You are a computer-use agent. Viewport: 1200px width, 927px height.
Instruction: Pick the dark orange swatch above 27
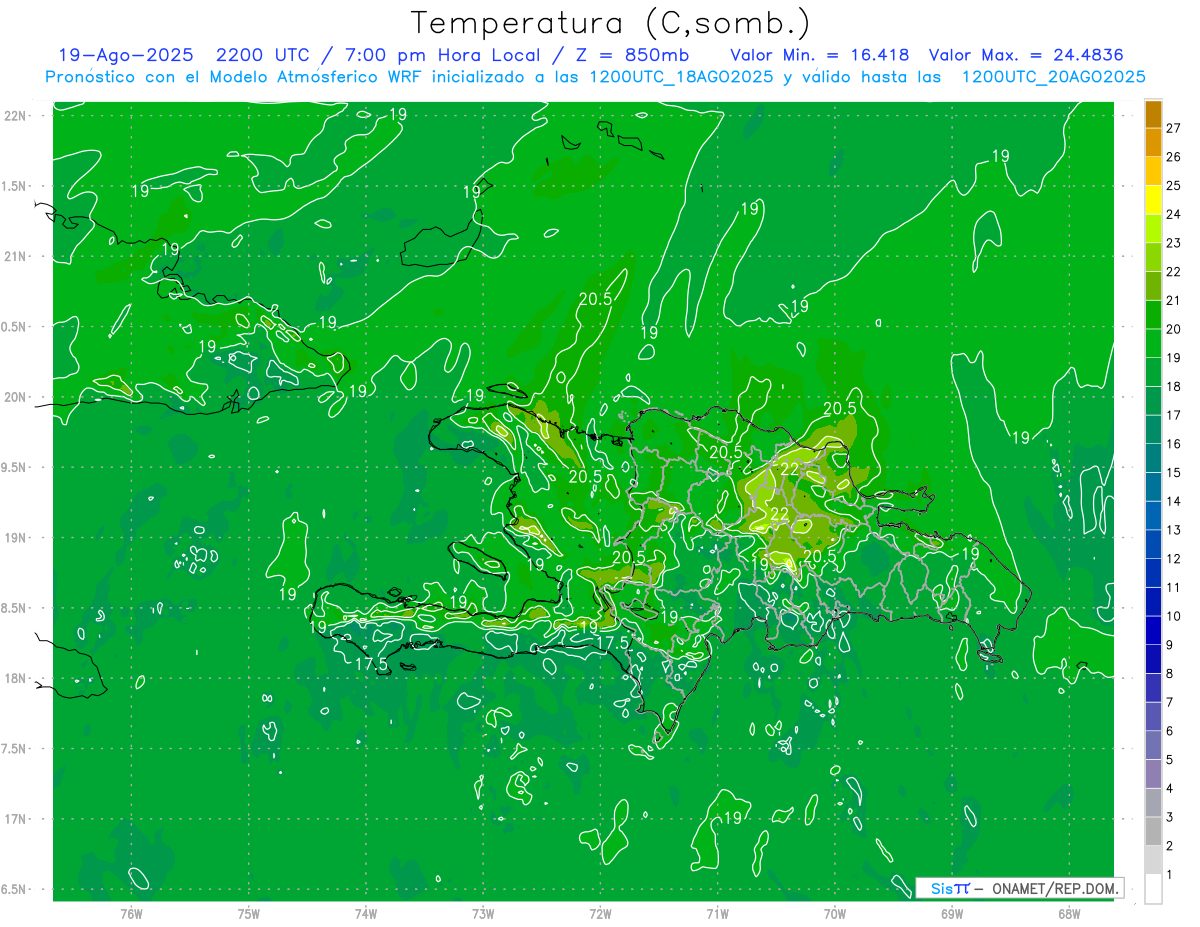1153,114
